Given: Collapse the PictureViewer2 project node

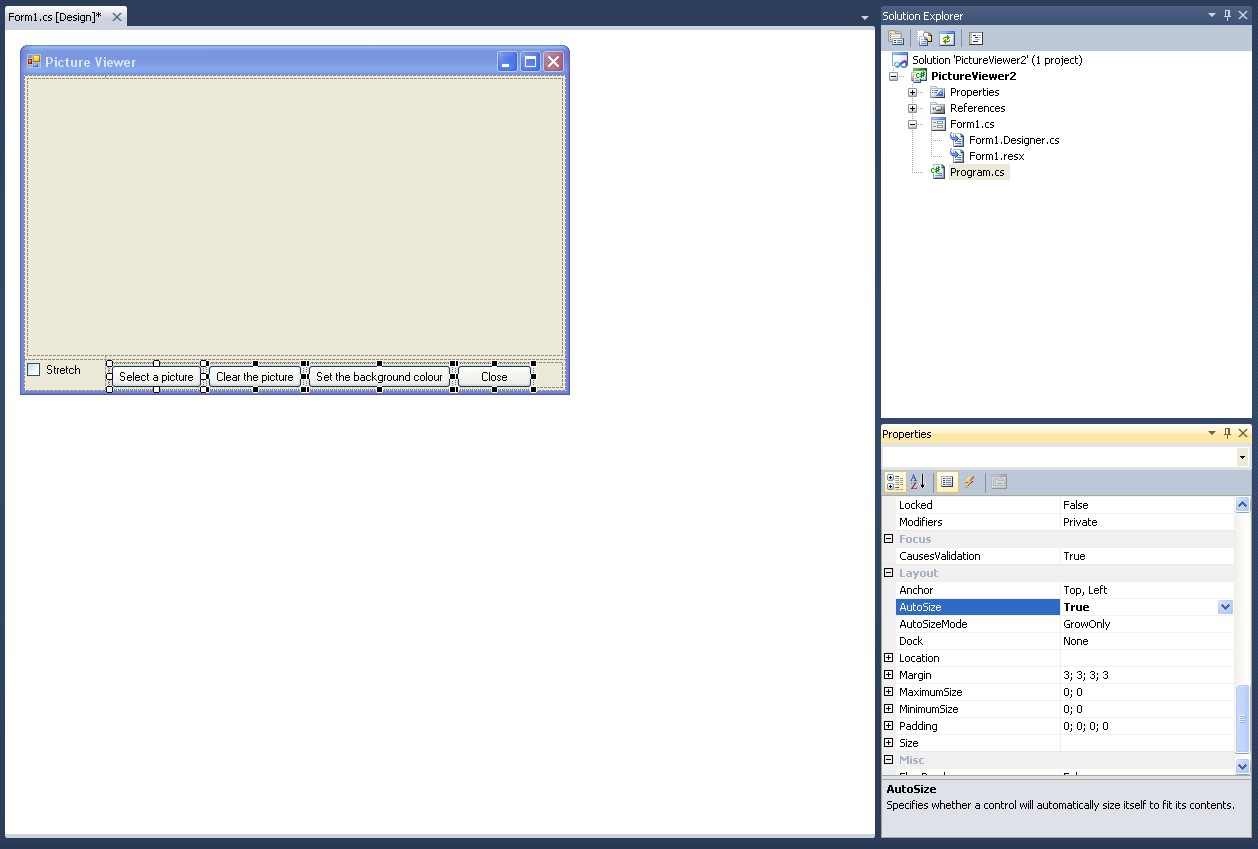Looking at the screenshot, I should point(893,76).
